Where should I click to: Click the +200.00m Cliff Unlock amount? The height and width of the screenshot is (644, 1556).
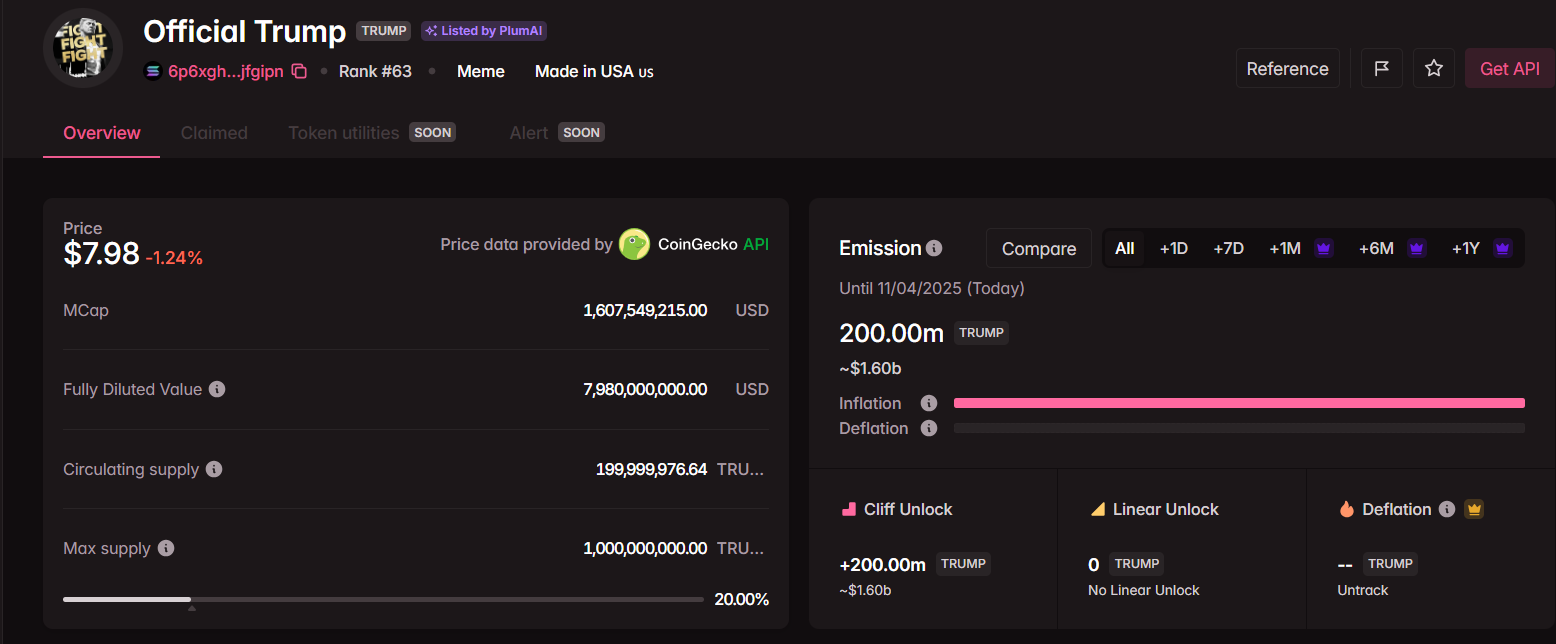point(883,565)
